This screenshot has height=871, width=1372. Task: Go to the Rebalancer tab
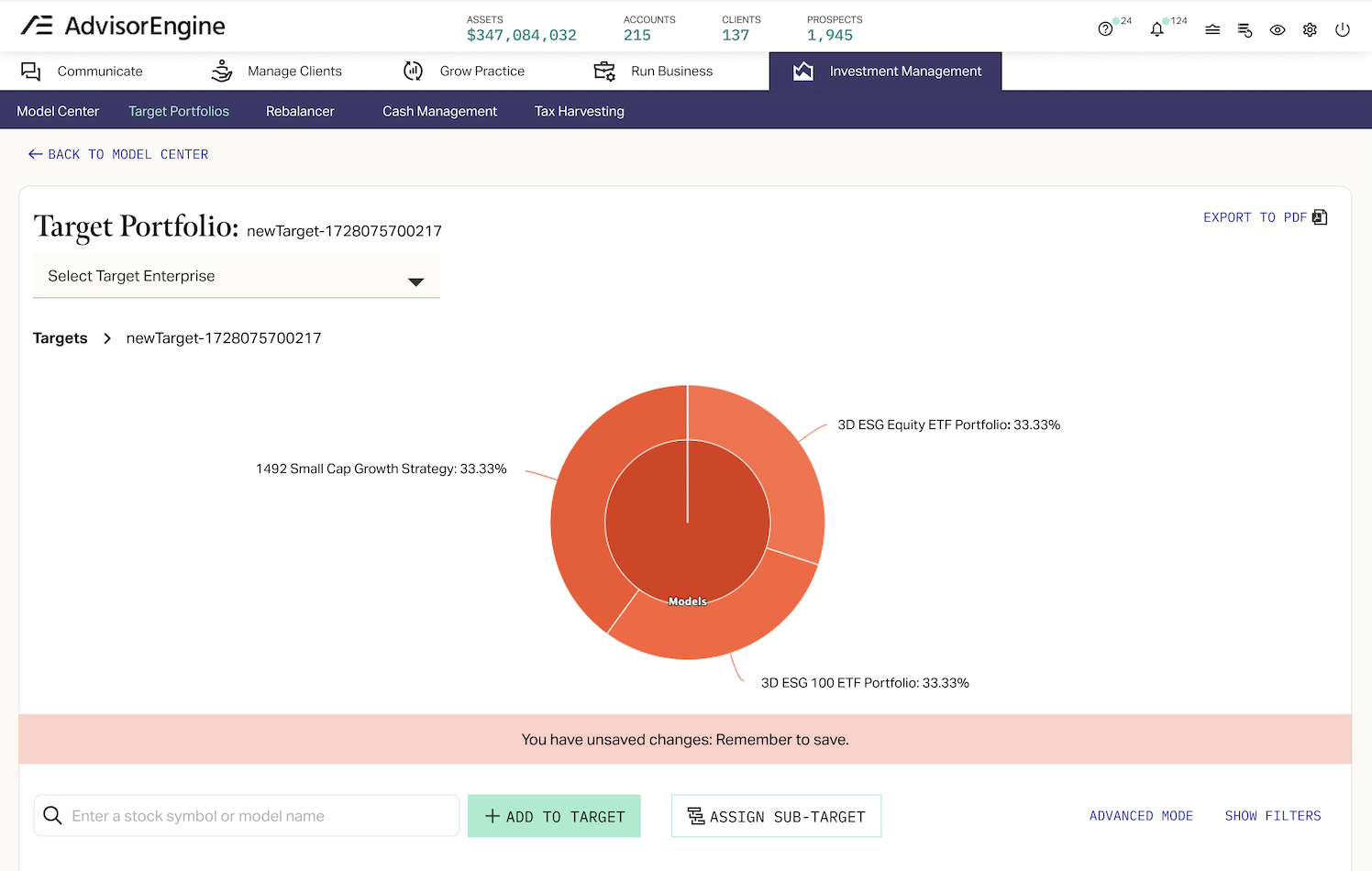tap(300, 111)
